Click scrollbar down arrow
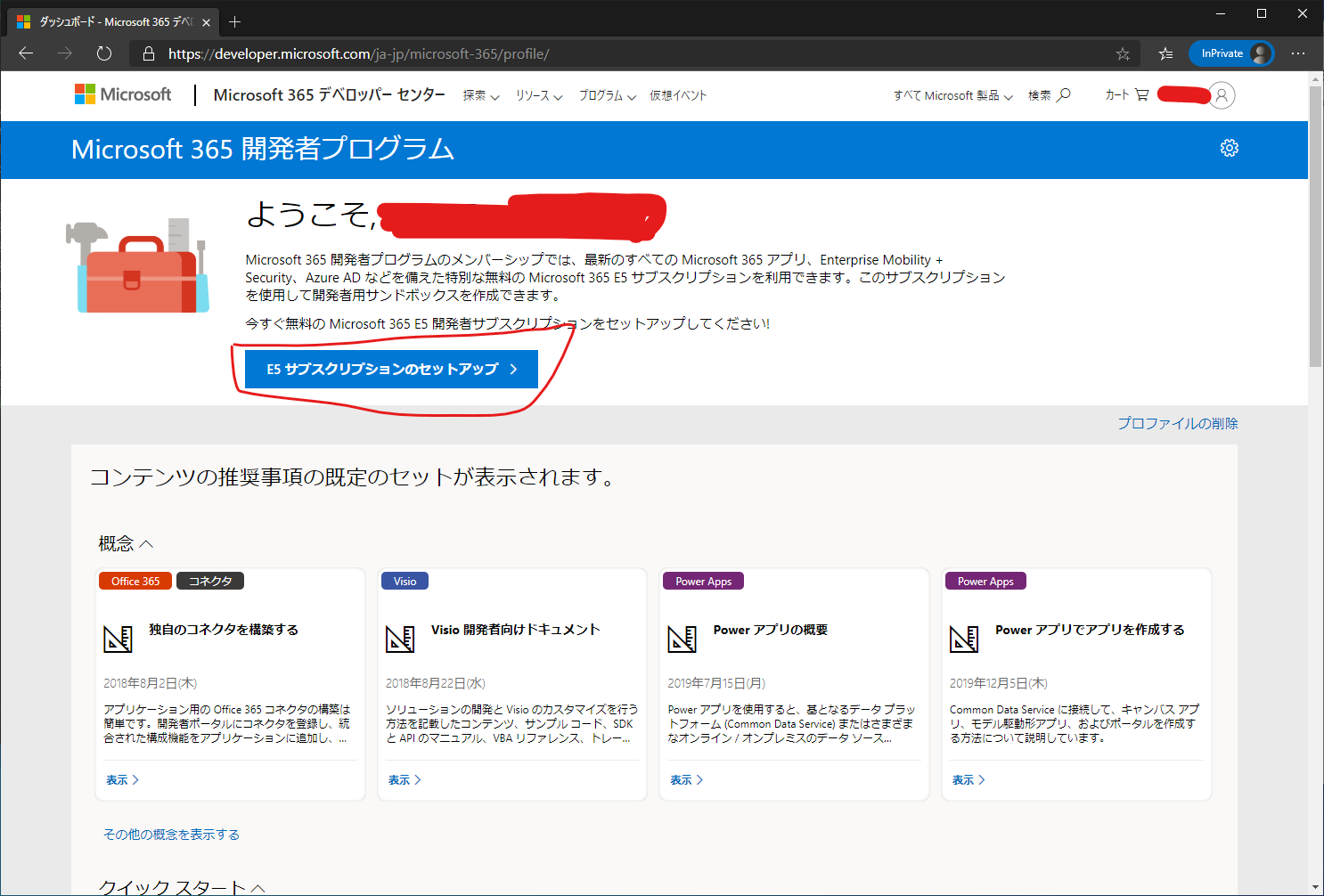 point(1315,889)
